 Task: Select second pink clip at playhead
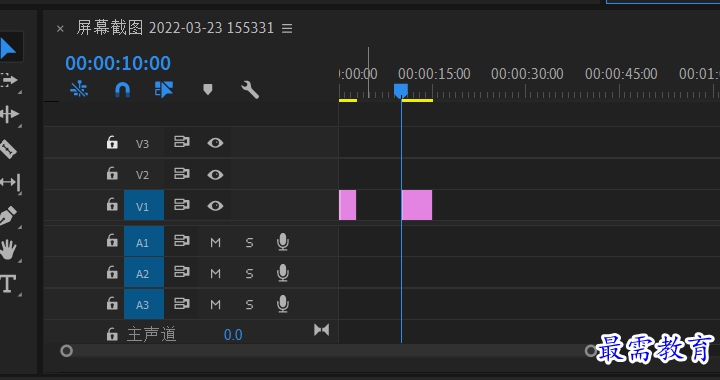pos(417,205)
